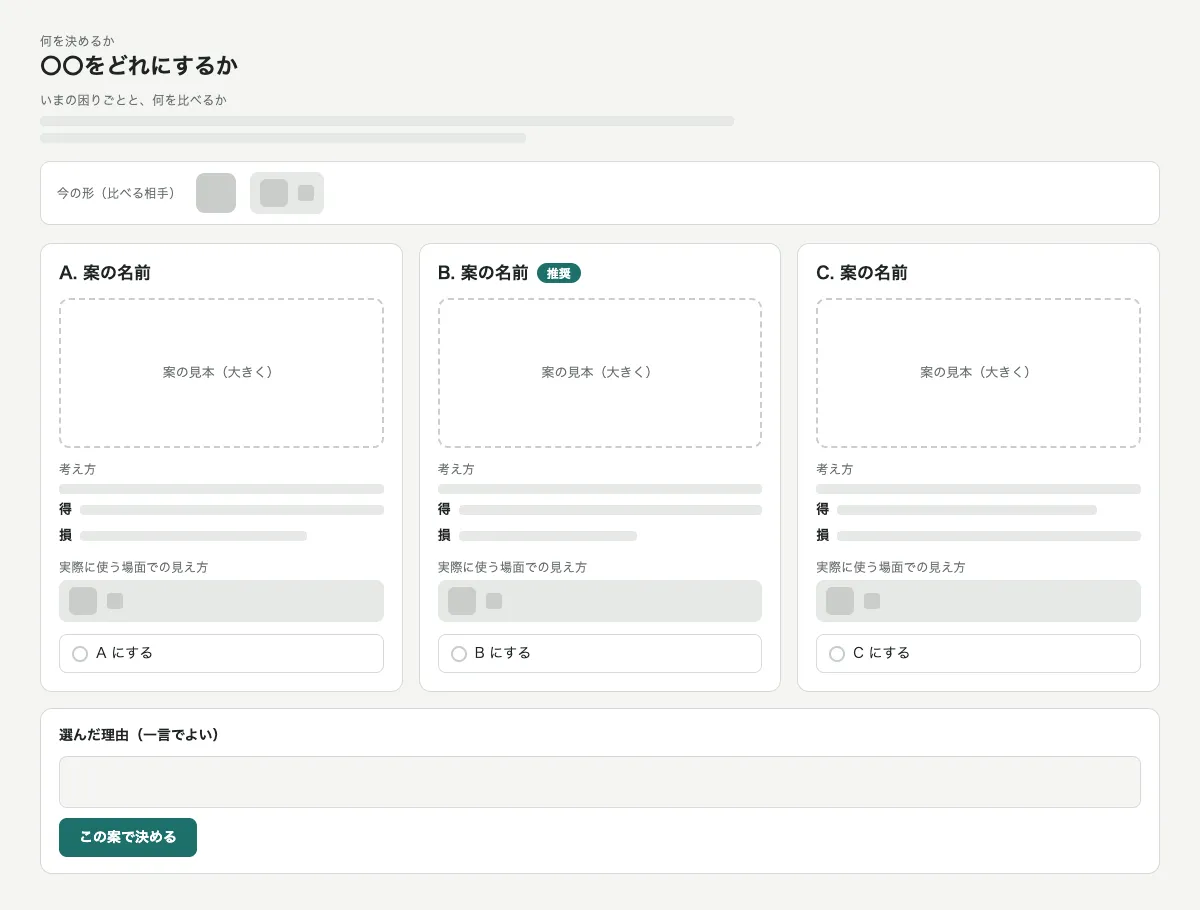Click the 推奨 badge on card B
Screen dimensions: 1200x910
[559, 273]
